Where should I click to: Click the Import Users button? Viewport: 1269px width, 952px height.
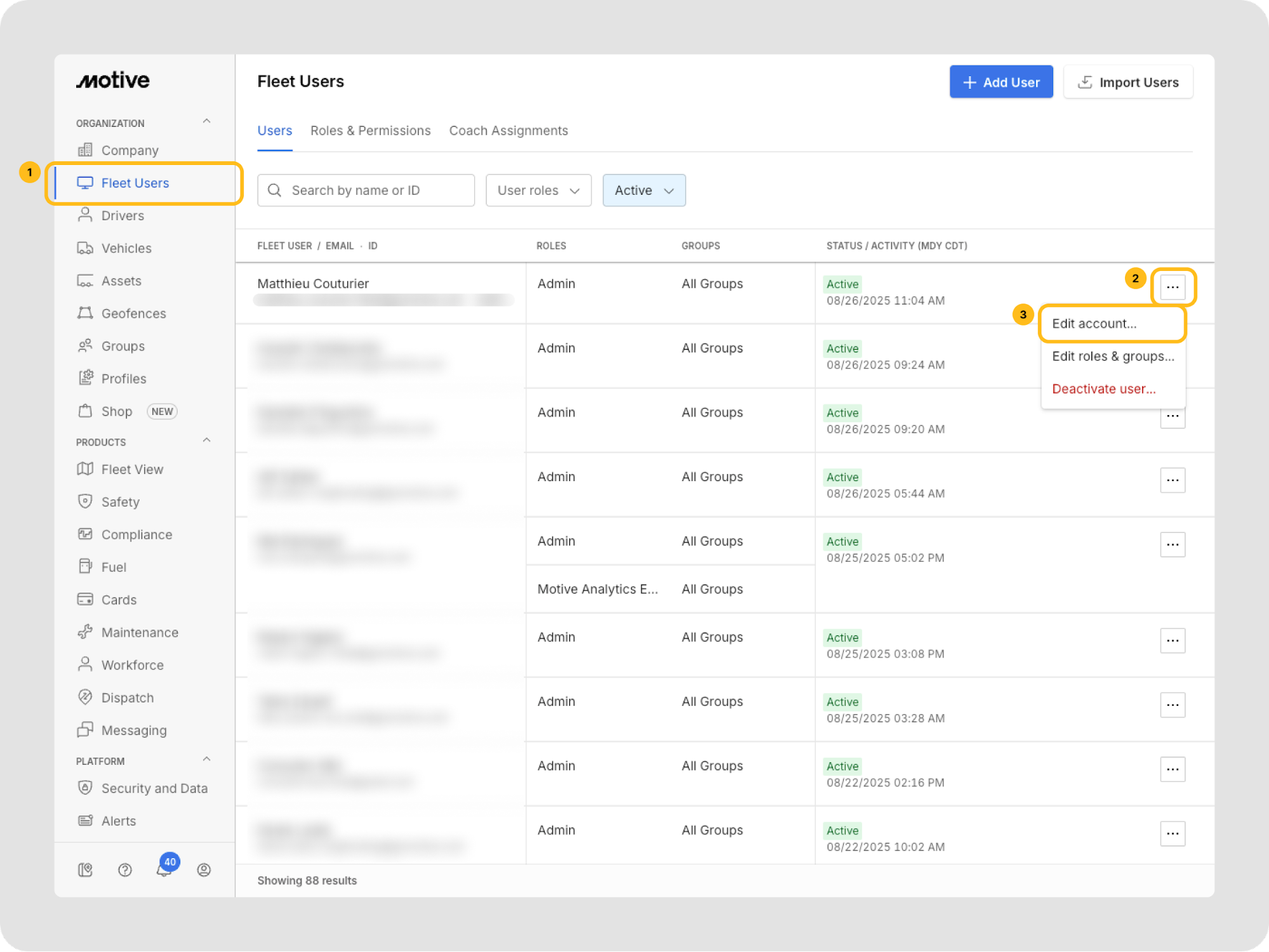(x=1127, y=83)
